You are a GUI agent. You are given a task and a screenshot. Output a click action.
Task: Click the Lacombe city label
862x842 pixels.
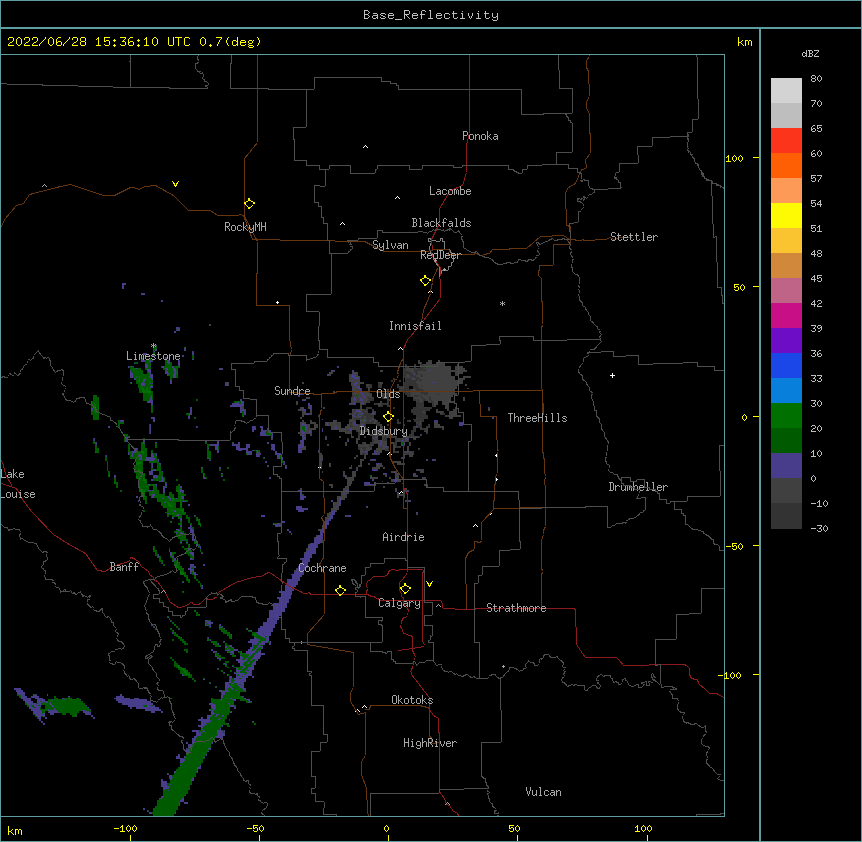pos(450,191)
